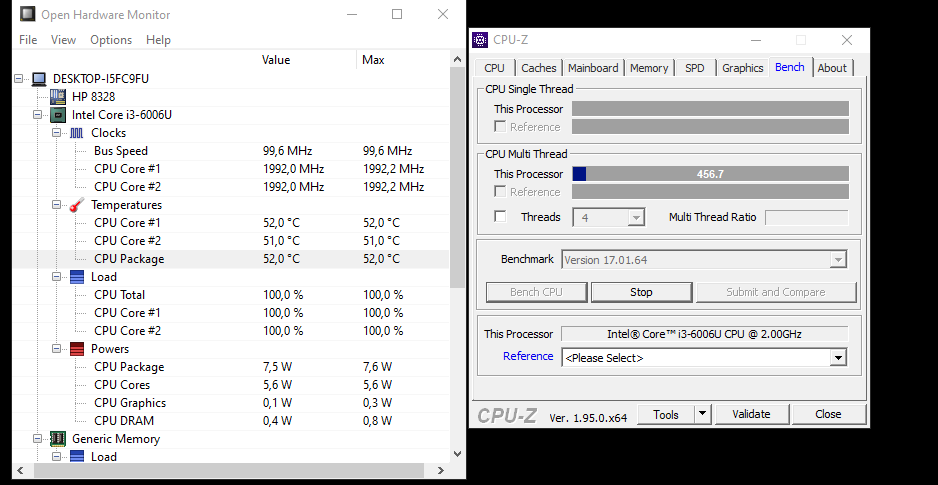Viewport: 938px width, 485px height.
Task: Click the blue Reference link
Action: pyautogui.click(x=528, y=356)
